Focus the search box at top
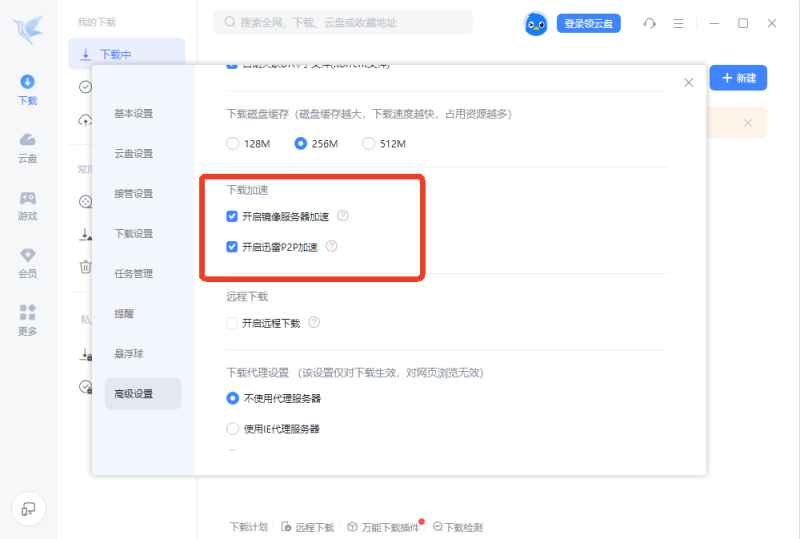 343,22
